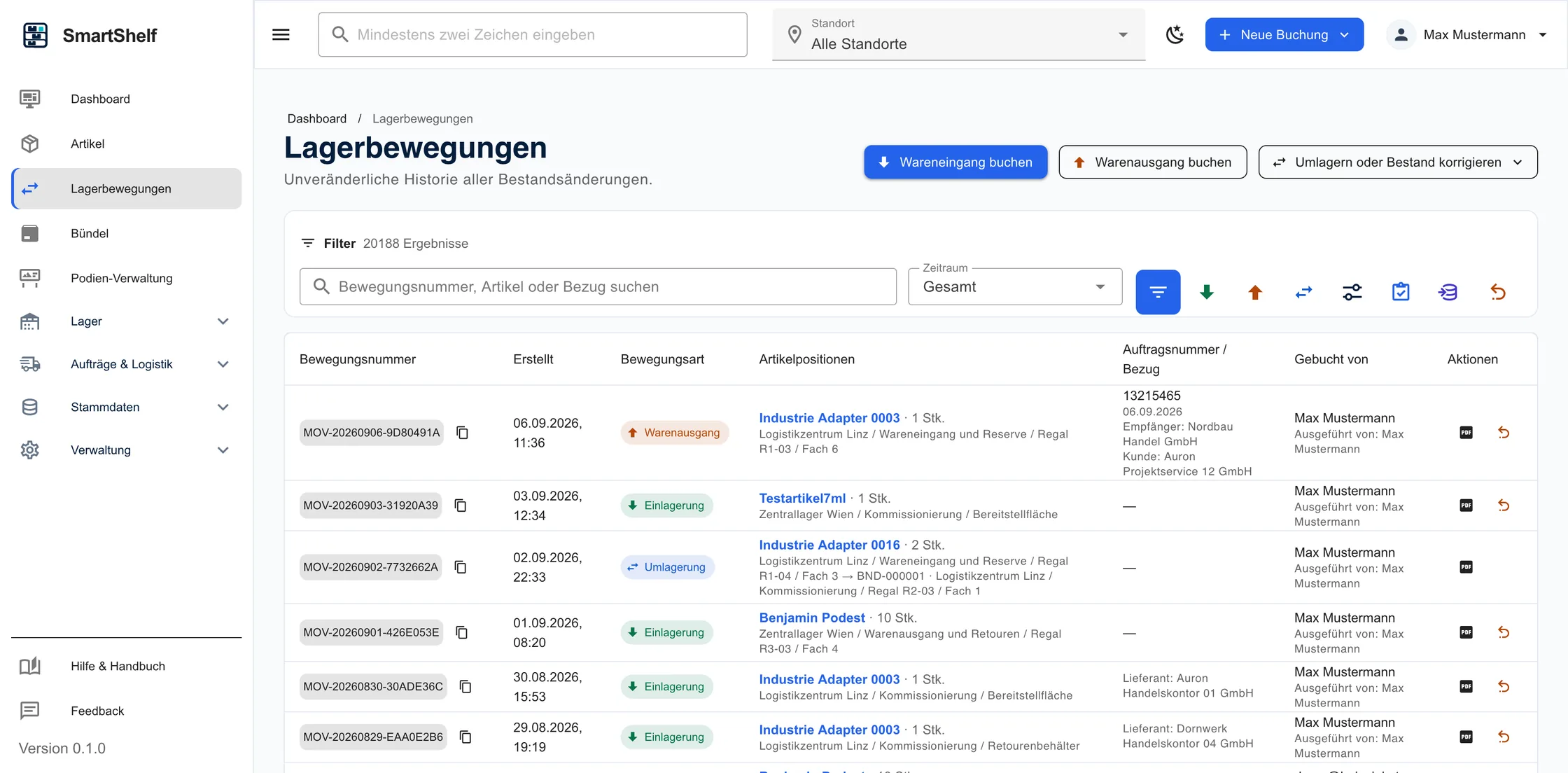Reverse movement MOV-20260903-31920A39
Screen dimensions: 1568x773
coord(1504,506)
